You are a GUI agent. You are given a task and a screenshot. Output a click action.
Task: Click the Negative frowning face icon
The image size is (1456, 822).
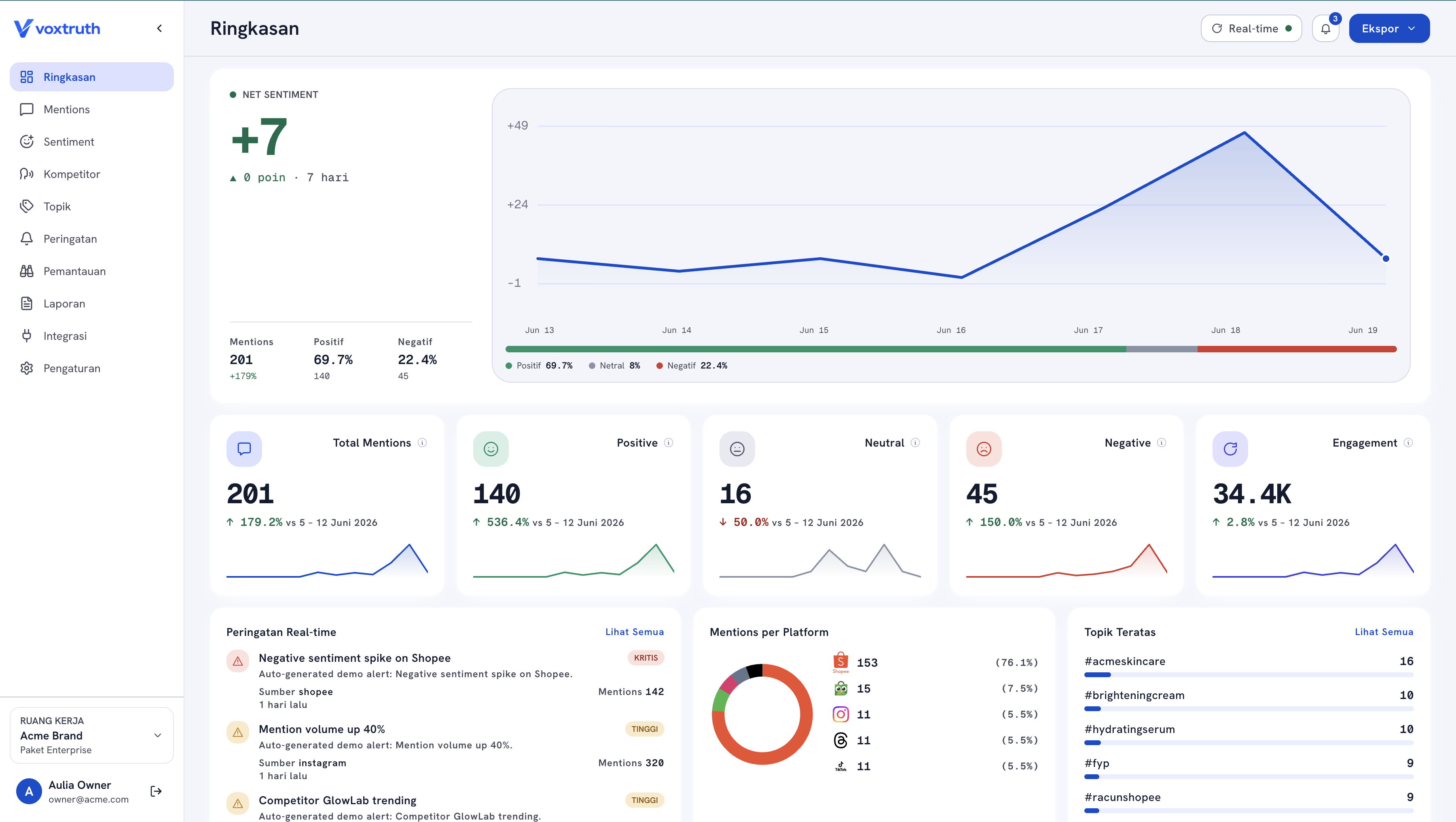click(x=984, y=449)
